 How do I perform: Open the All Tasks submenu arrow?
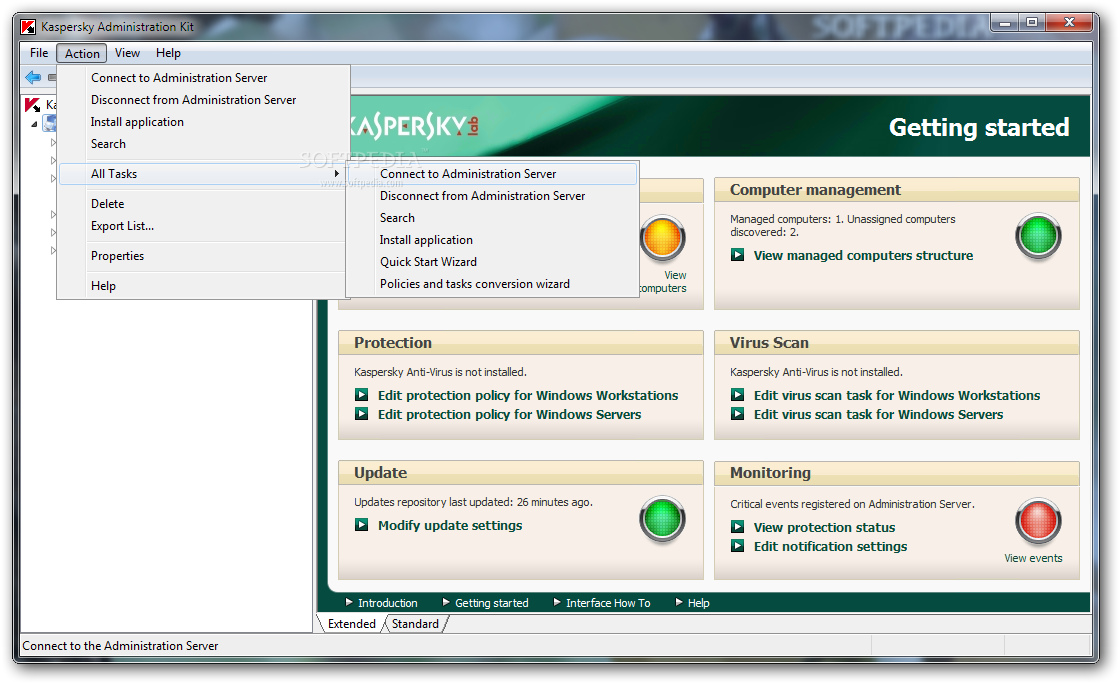(x=336, y=173)
